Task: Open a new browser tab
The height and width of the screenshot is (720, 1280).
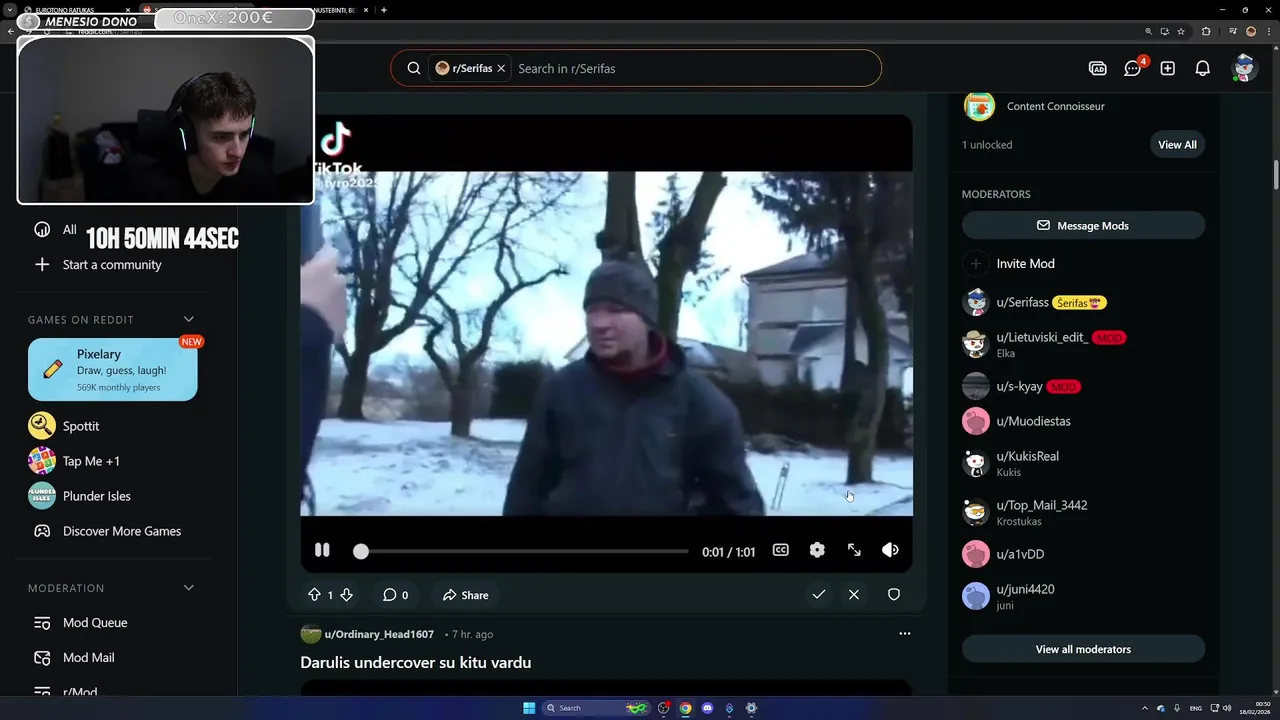Action: [x=384, y=10]
